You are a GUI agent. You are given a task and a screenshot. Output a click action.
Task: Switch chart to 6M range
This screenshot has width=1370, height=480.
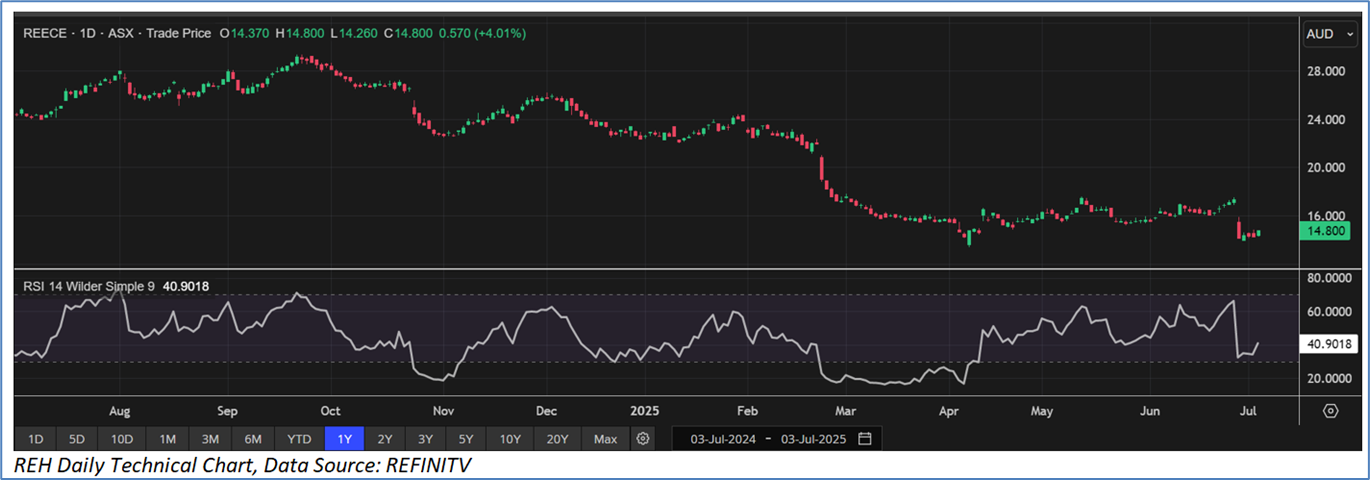coord(253,439)
